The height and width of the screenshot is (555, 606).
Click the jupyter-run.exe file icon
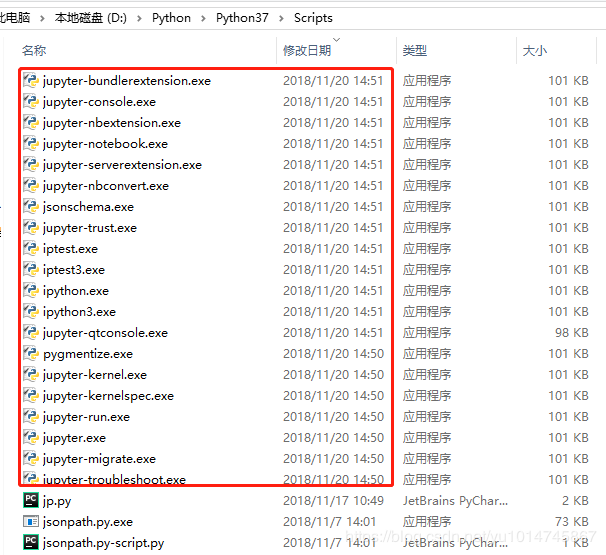[x=31, y=416]
